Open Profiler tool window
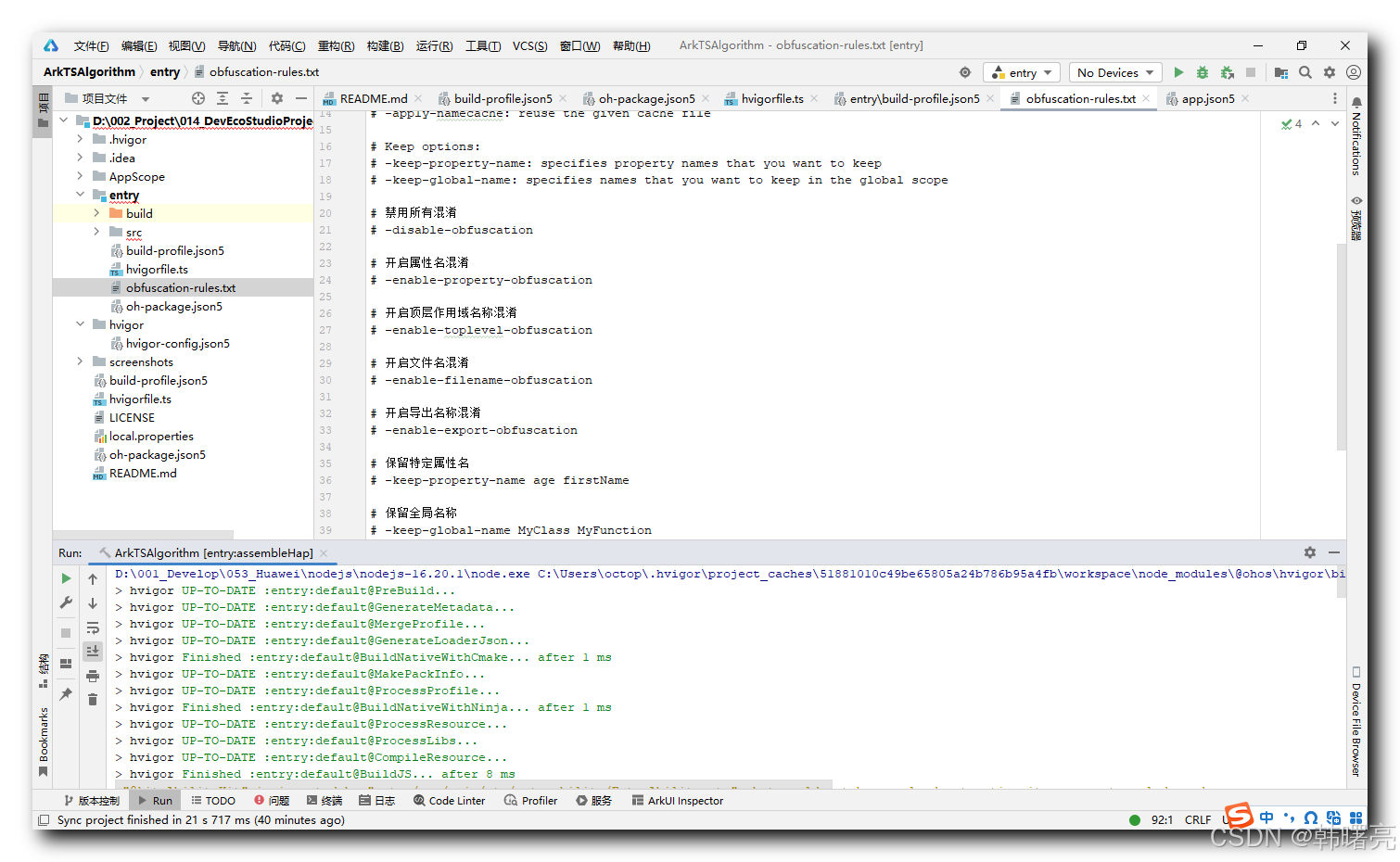Viewport: 1400px width, 862px height. (x=531, y=801)
